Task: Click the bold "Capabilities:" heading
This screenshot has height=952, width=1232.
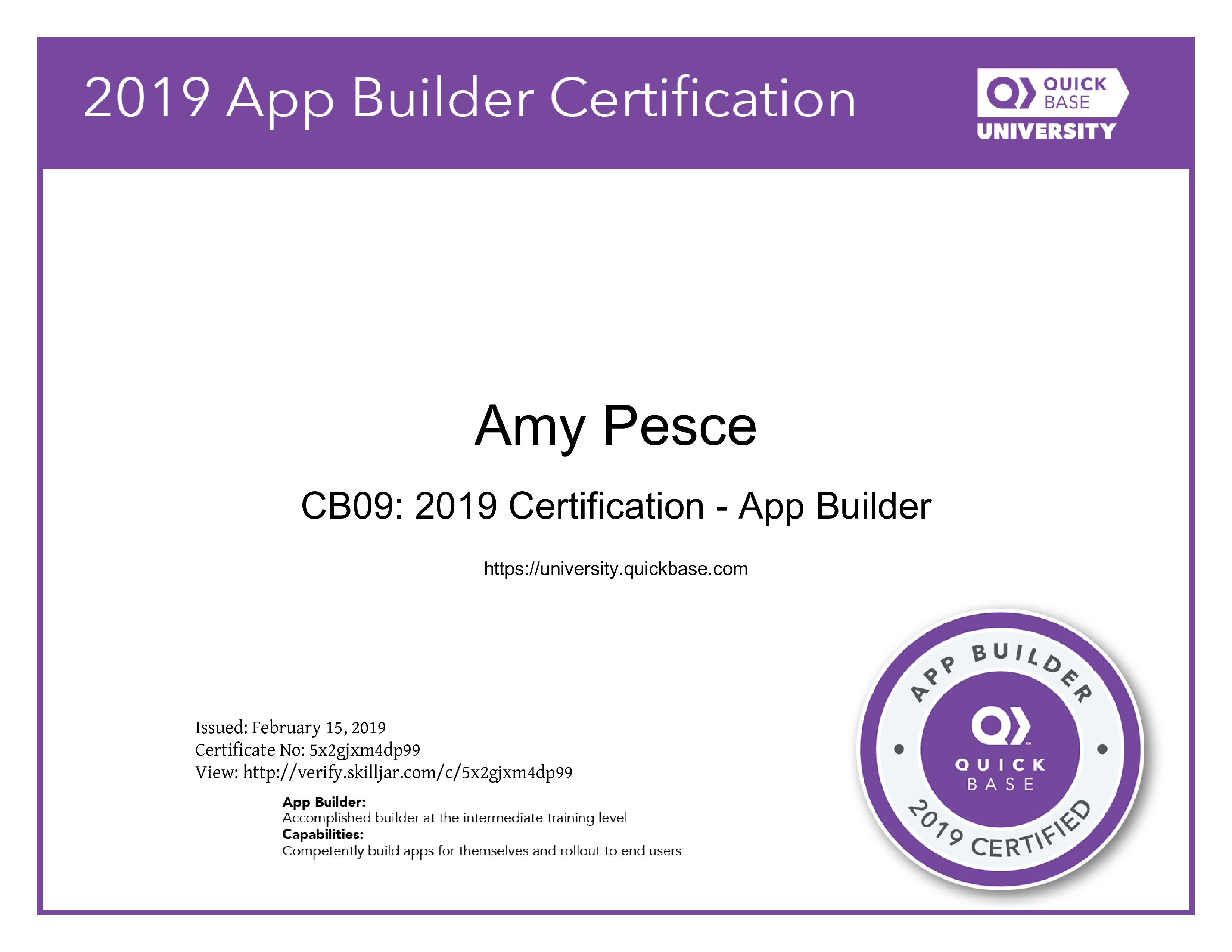Action: [323, 834]
